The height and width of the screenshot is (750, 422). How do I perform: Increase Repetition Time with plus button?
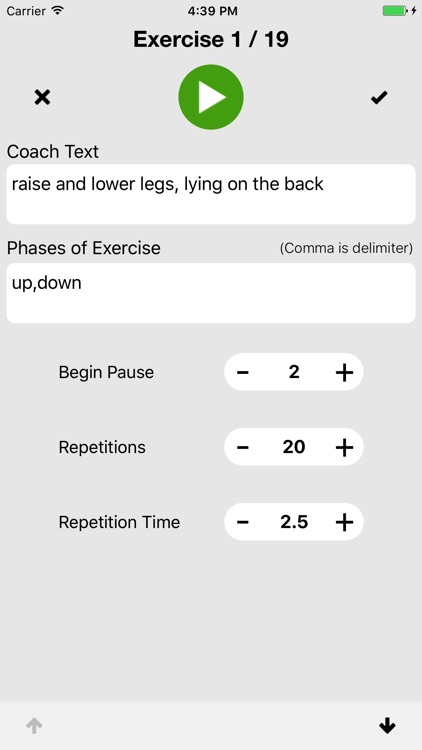(x=344, y=522)
